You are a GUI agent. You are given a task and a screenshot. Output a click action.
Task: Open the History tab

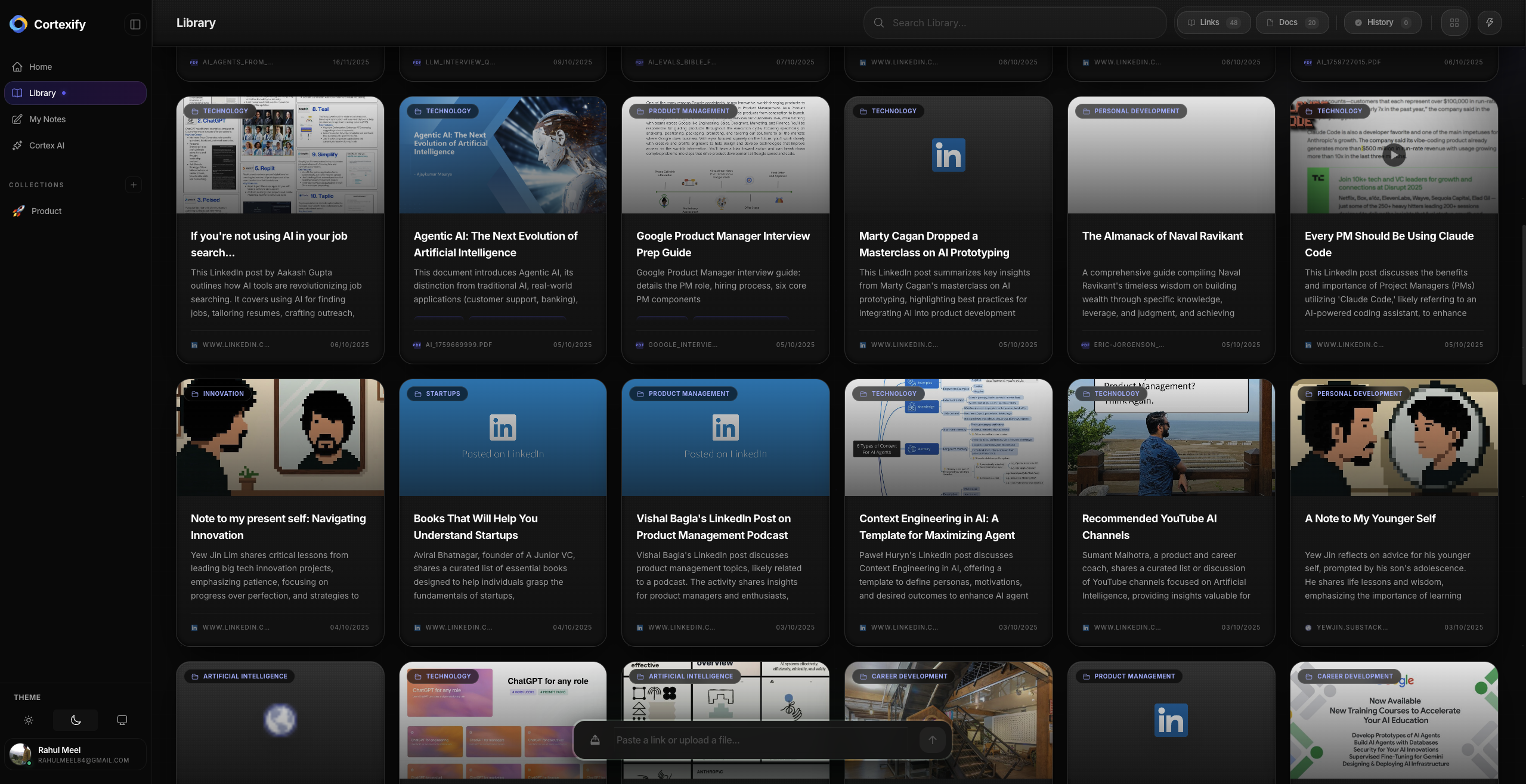coord(1383,23)
